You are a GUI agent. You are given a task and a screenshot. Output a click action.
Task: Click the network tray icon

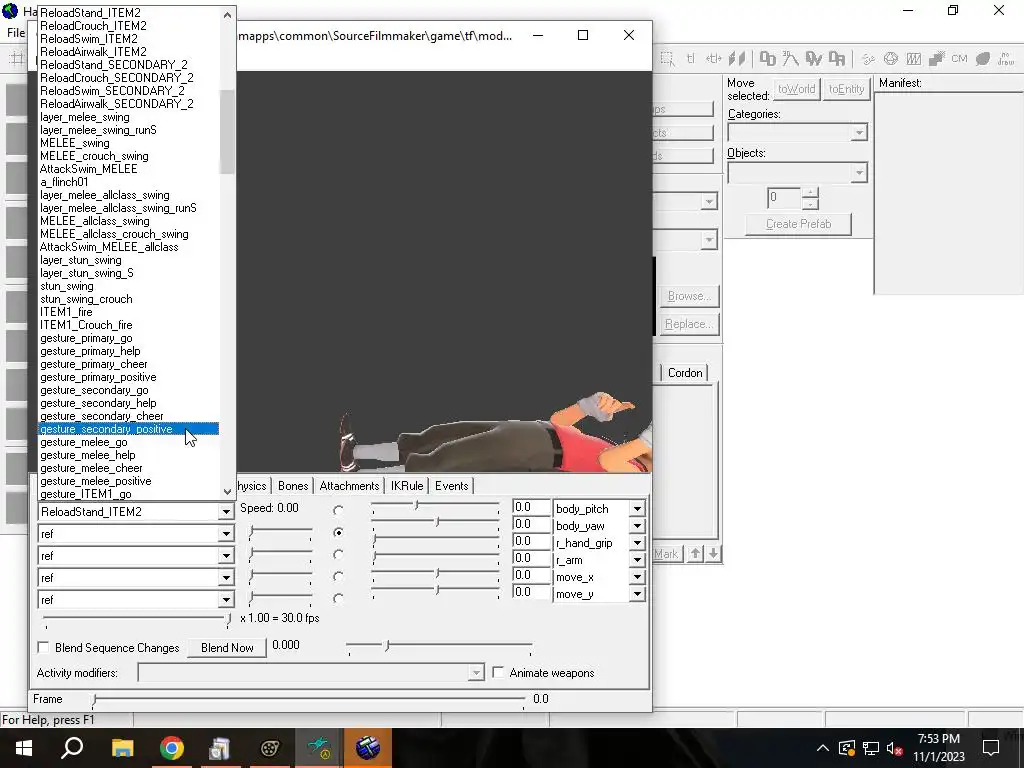point(871,748)
